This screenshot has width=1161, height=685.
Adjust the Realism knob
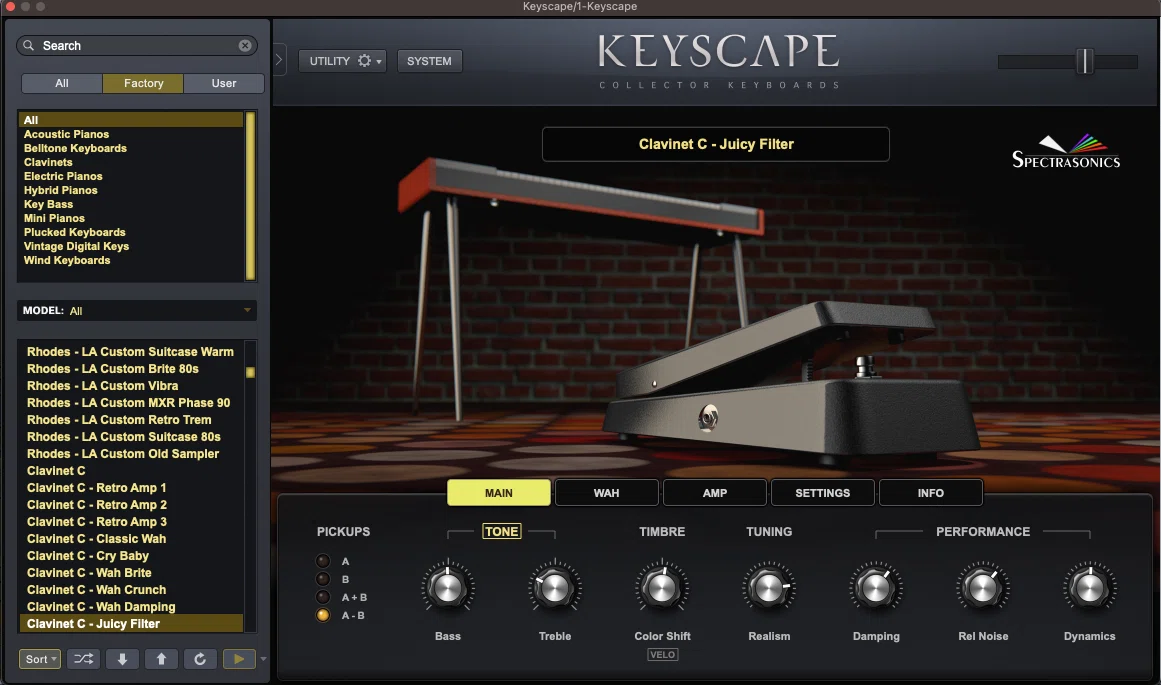769,588
